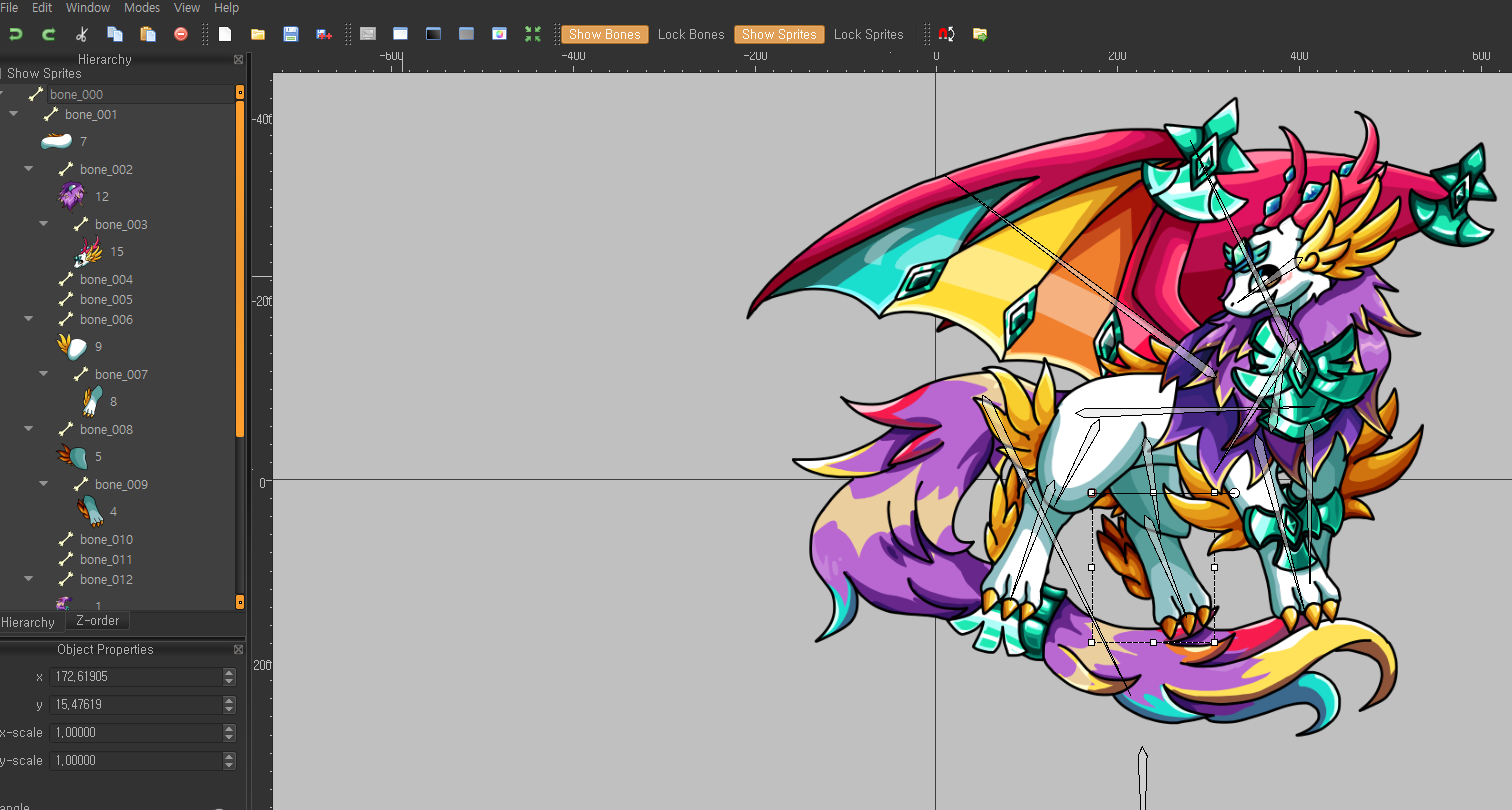The width and height of the screenshot is (1512, 810).
Task: Click the scissors cut icon
Action: [82, 34]
